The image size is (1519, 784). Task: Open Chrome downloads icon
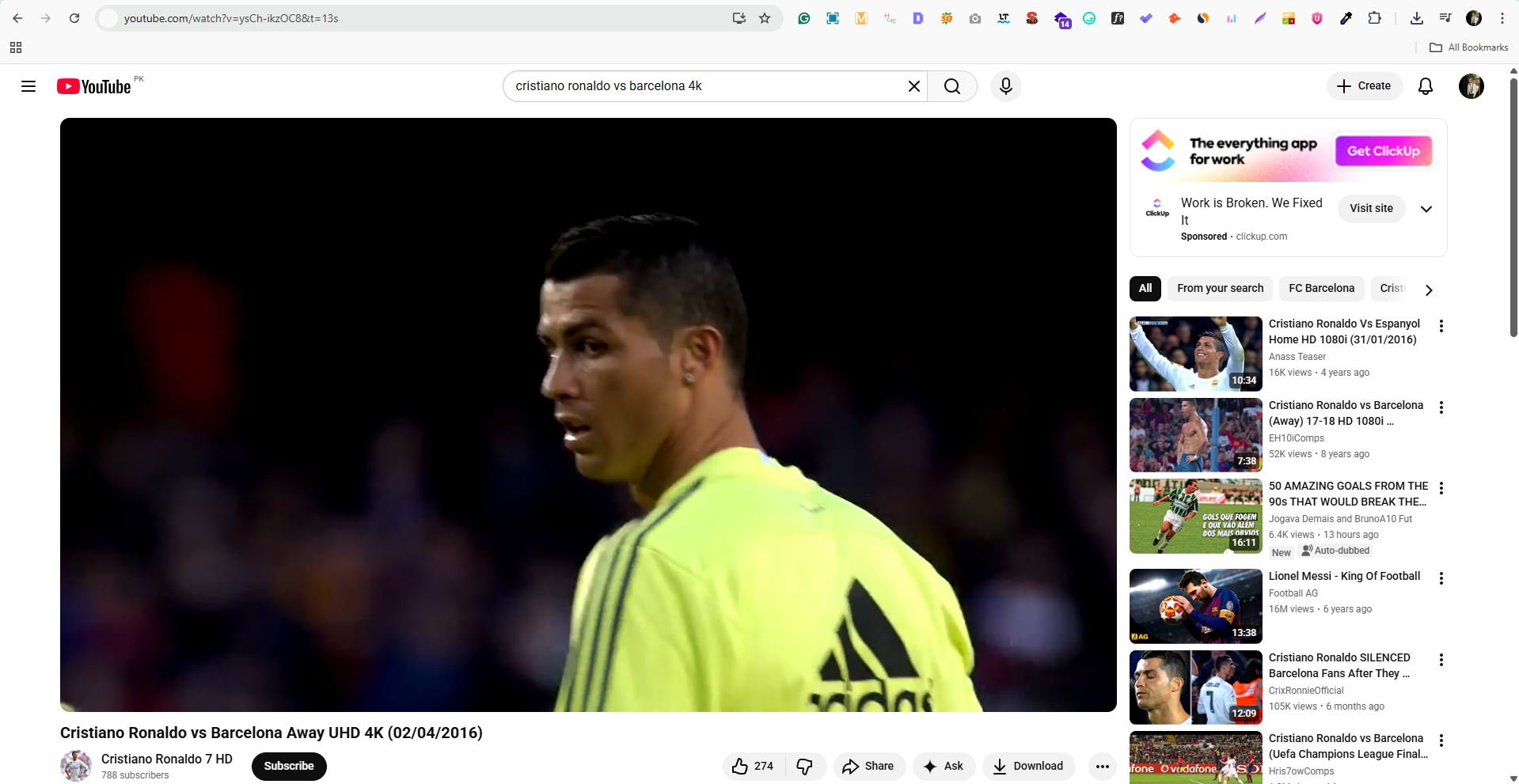pos(1417,17)
